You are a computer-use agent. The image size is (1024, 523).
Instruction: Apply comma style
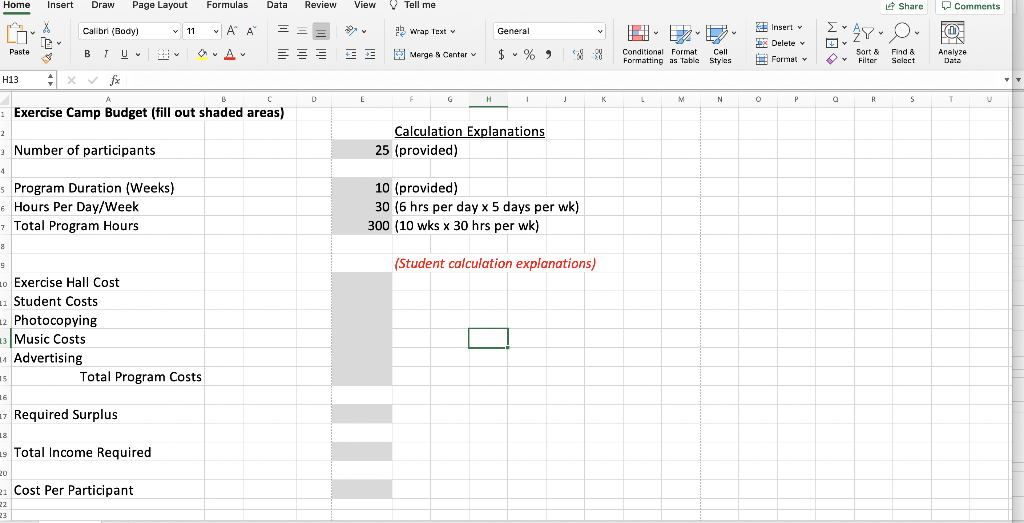click(x=550, y=55)
